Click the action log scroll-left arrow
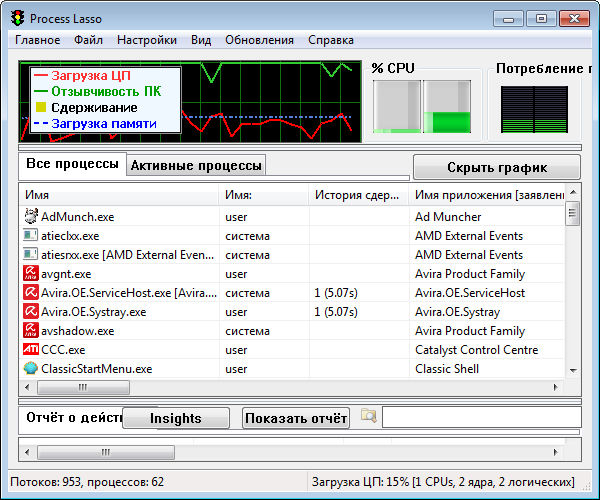Image resolution: width=600 pixels, height=500 pixels. (x=27, y=452)
